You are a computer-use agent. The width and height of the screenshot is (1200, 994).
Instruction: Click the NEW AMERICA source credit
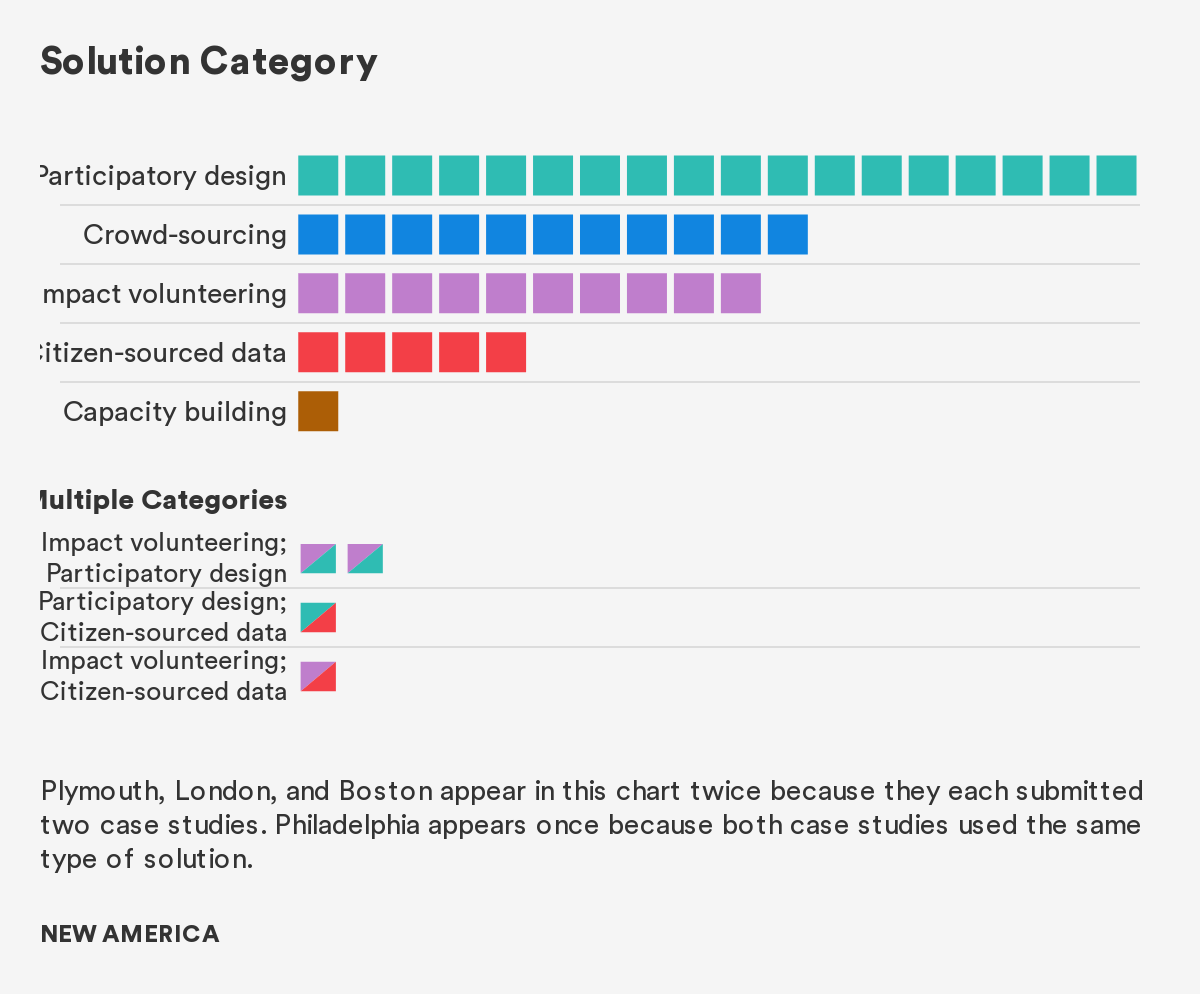(130, 934)
